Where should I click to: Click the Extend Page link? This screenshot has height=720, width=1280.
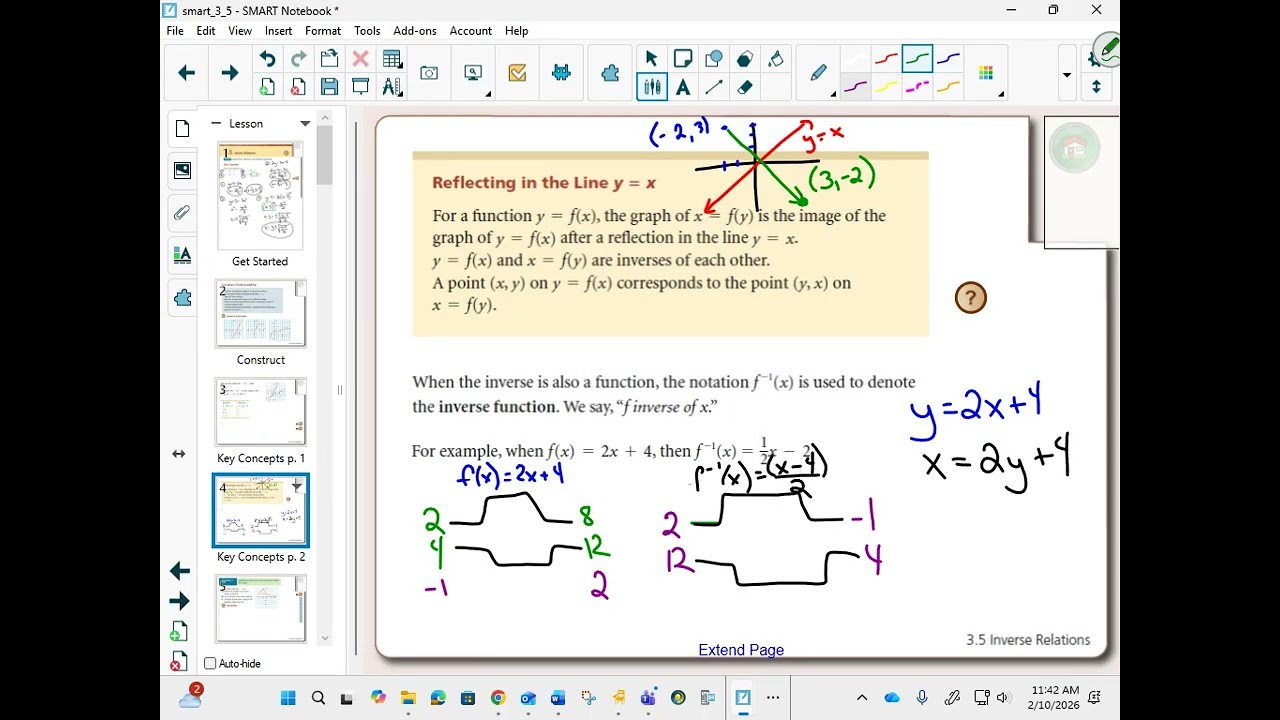pyautogui.click(x=741, y=650)
